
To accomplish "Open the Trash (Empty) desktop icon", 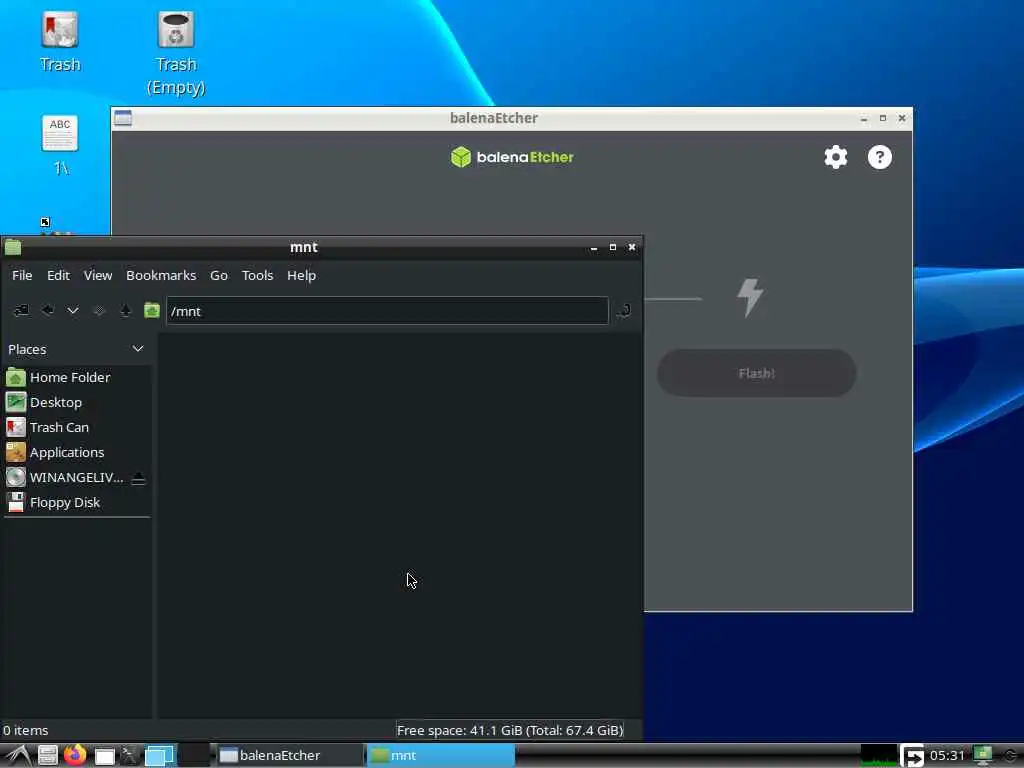I will click(176, 30).
